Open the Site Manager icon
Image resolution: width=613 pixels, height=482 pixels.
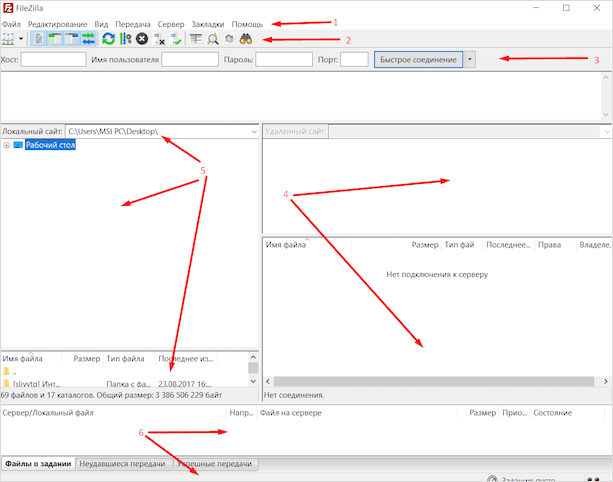pyautogui.click(x=10, y=39)
